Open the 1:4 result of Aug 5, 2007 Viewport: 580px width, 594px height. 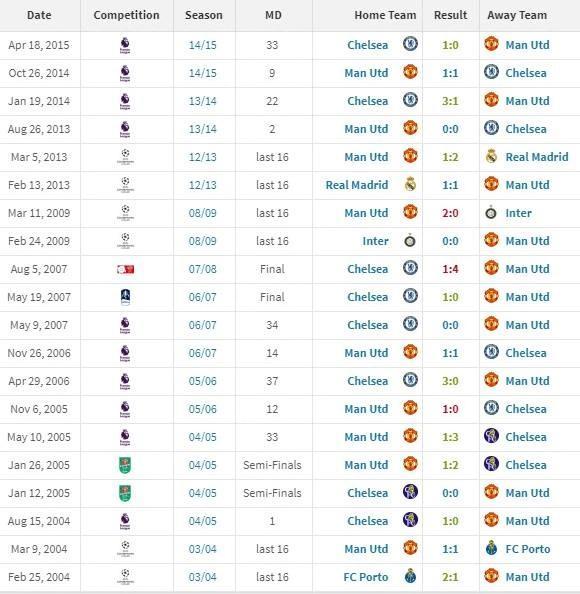coord(450,269)
